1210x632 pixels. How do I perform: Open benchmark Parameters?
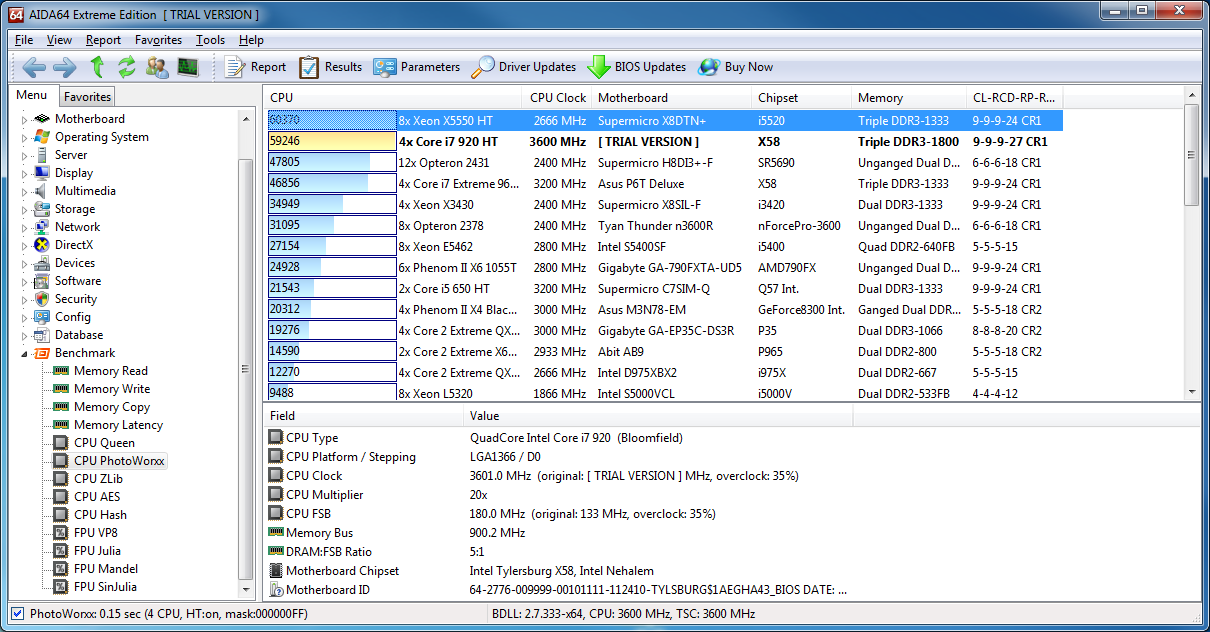417,67
